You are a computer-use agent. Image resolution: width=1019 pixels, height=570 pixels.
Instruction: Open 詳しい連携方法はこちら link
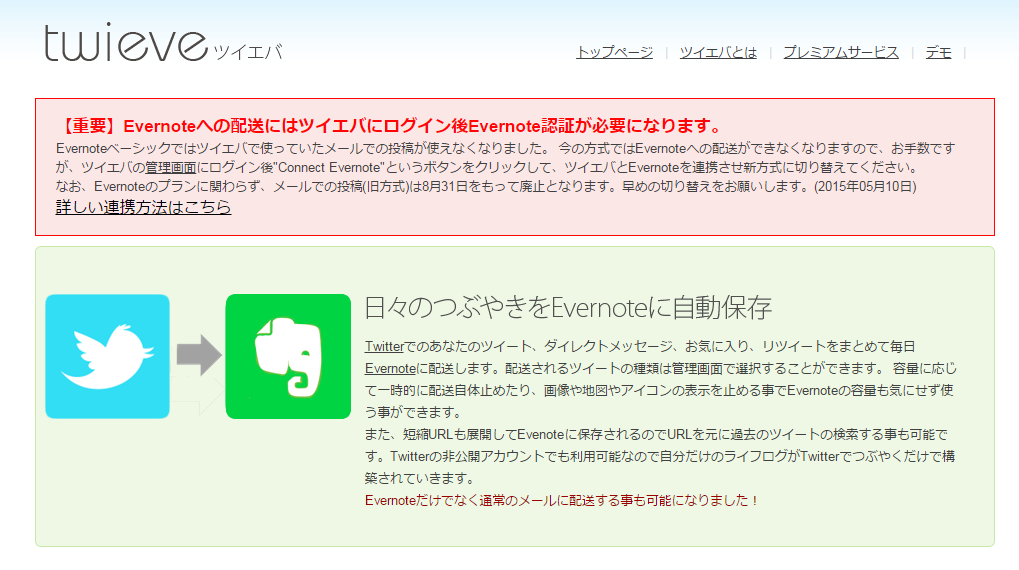[143, 207]
